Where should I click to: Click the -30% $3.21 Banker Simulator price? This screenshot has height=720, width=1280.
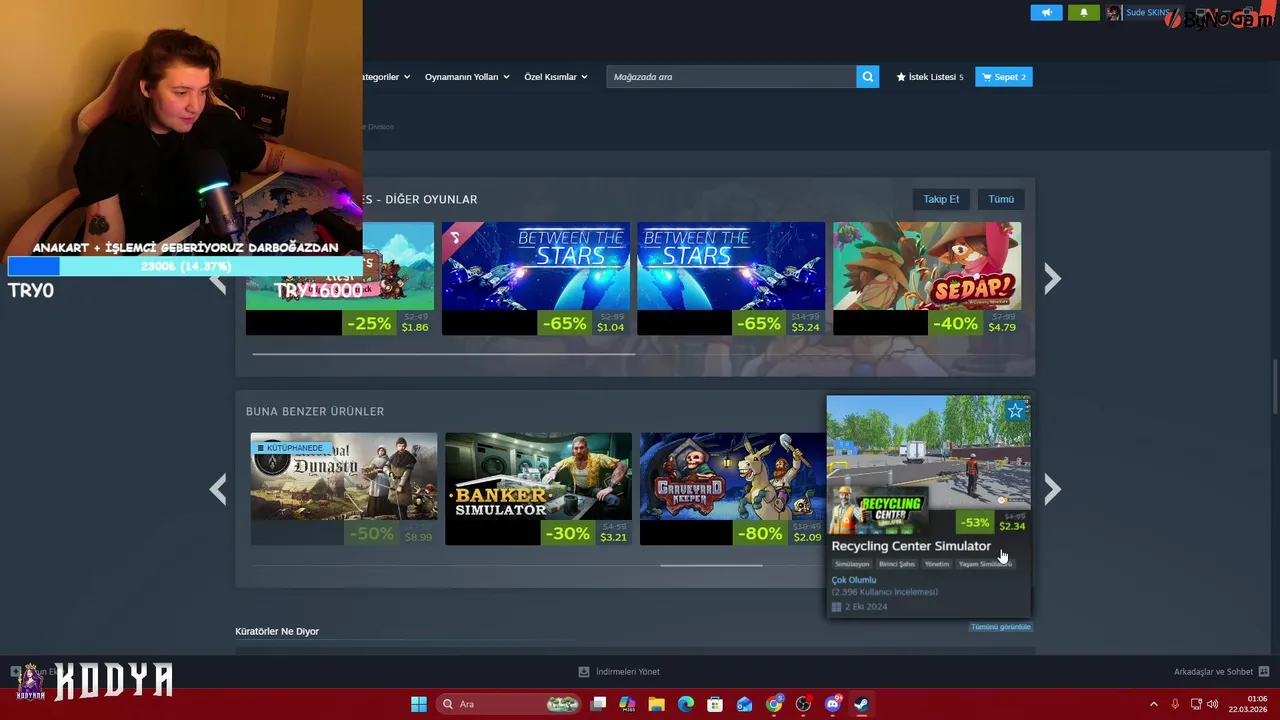tap(586, 534)
